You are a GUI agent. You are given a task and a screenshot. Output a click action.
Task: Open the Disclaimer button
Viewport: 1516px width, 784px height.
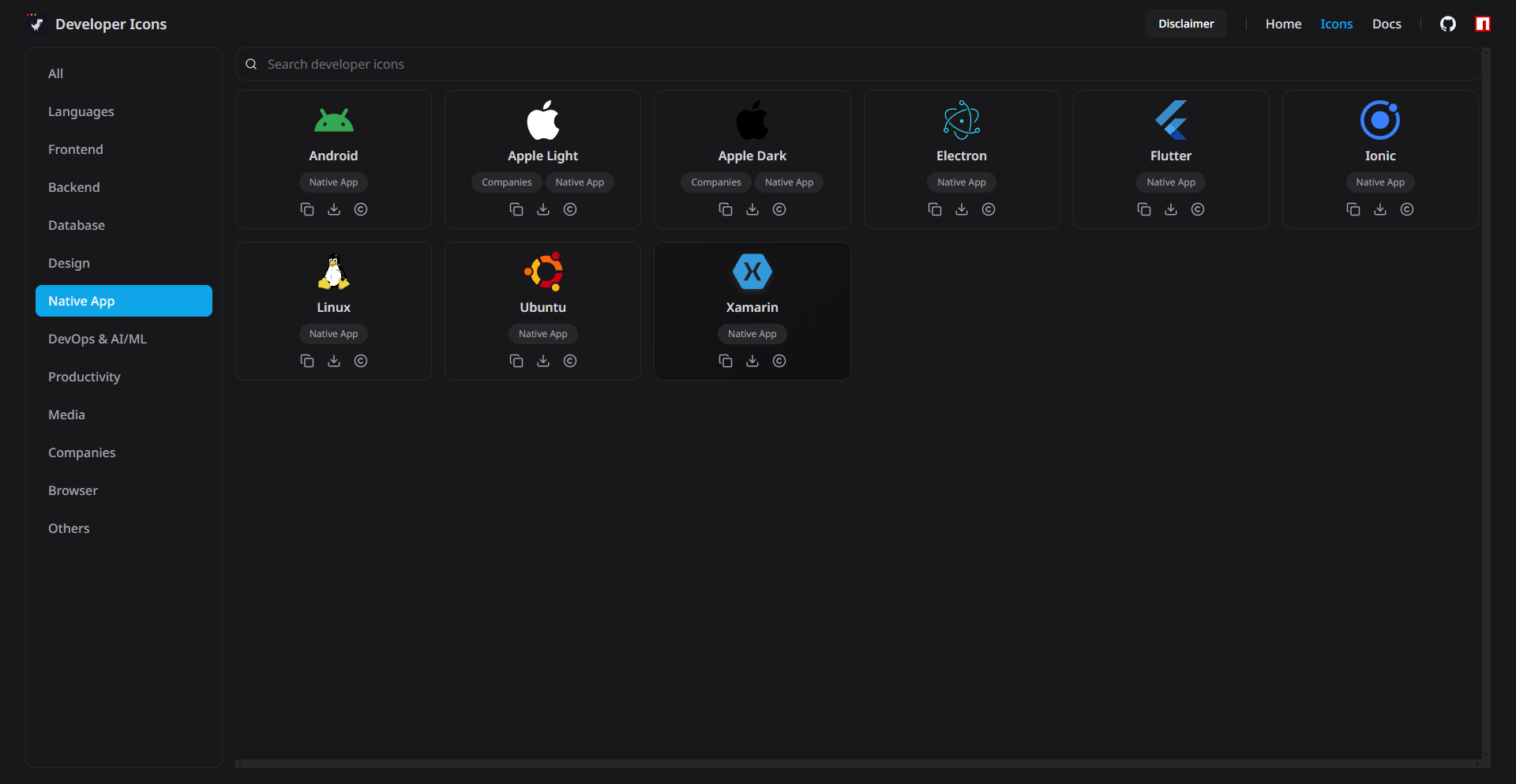click(1186, 24)
